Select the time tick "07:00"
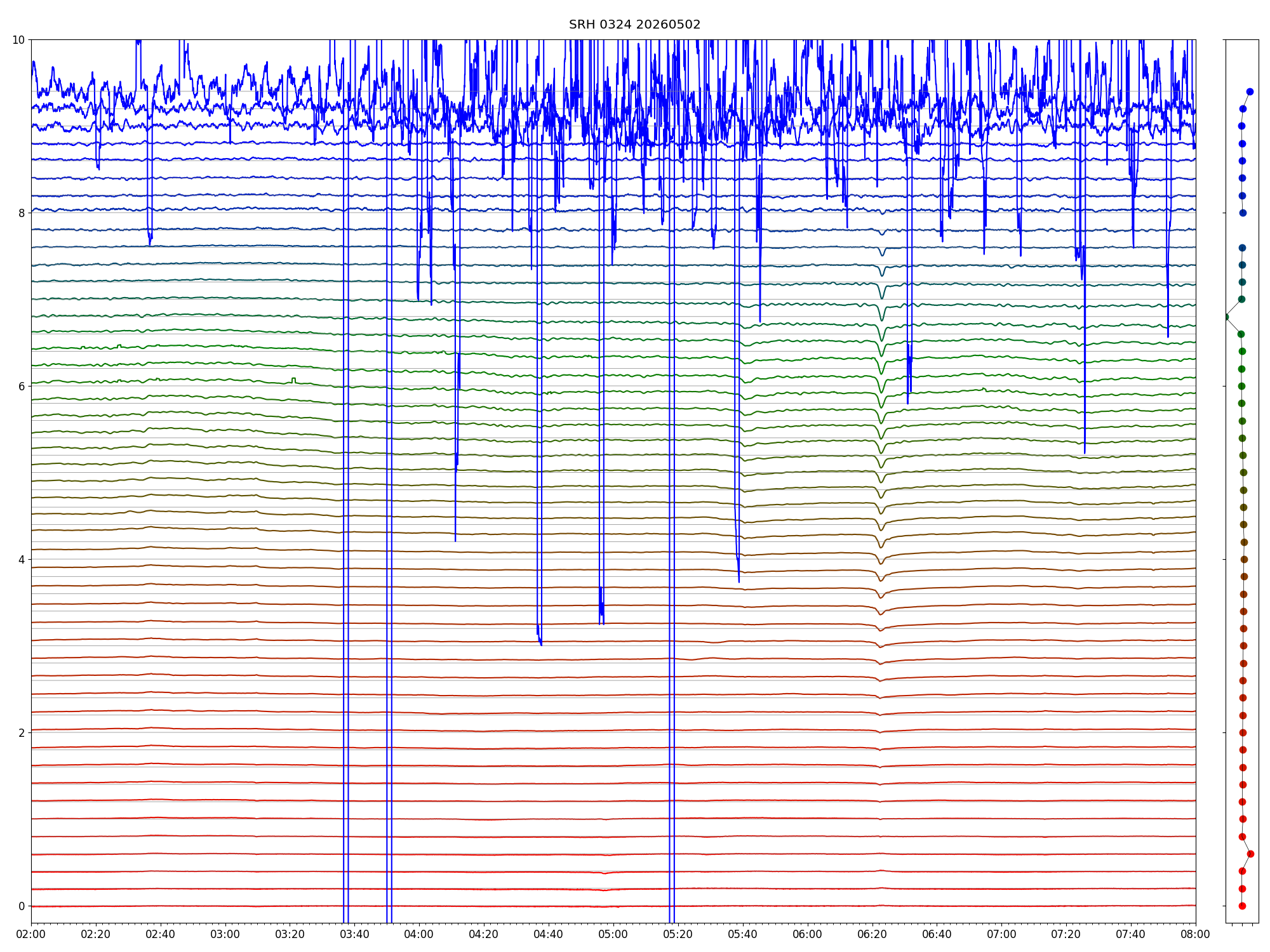Image resolution: width=1270 pixels, height=952 pixels. point(1001,935)
